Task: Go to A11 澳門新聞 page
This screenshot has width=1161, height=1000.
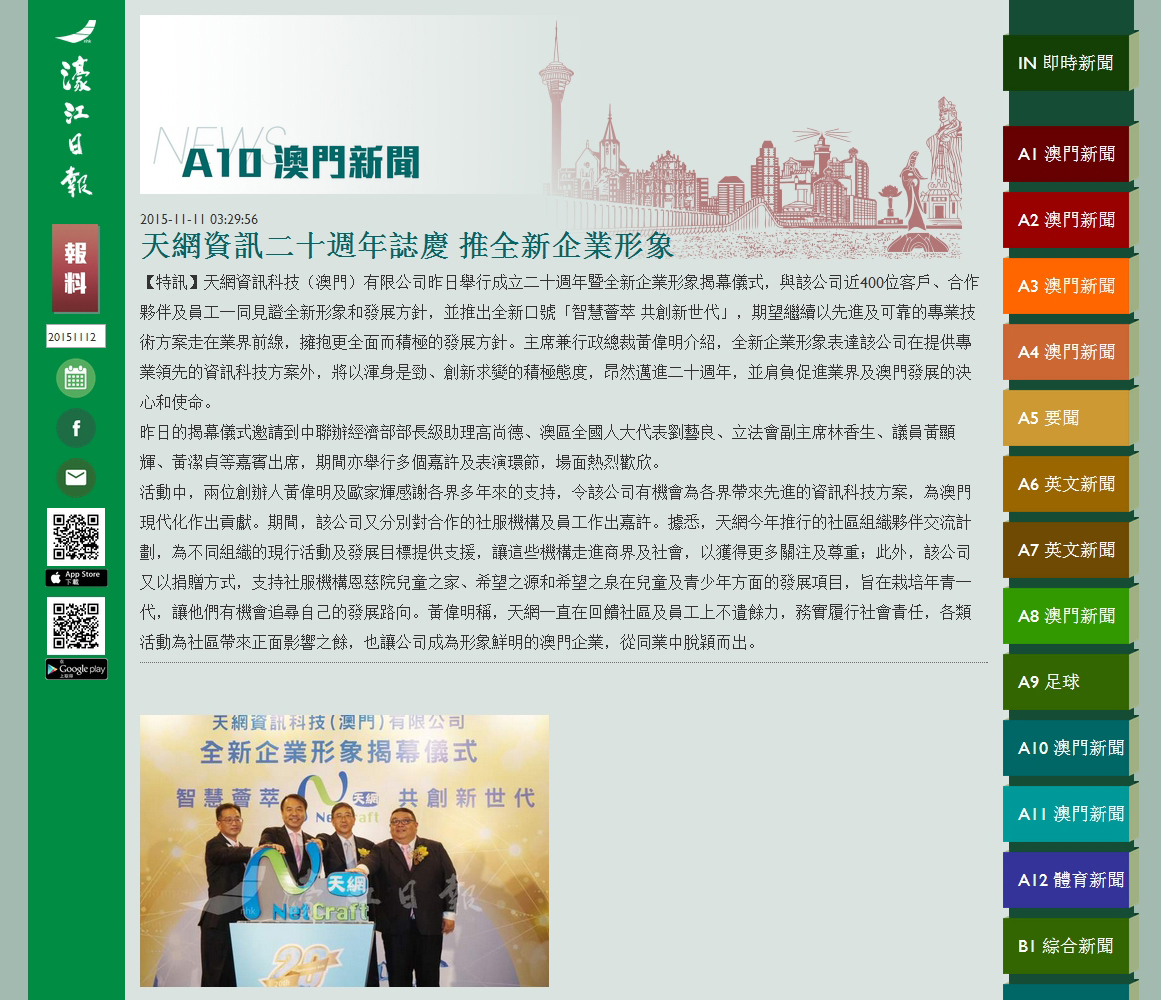Action: (1065, 813)
